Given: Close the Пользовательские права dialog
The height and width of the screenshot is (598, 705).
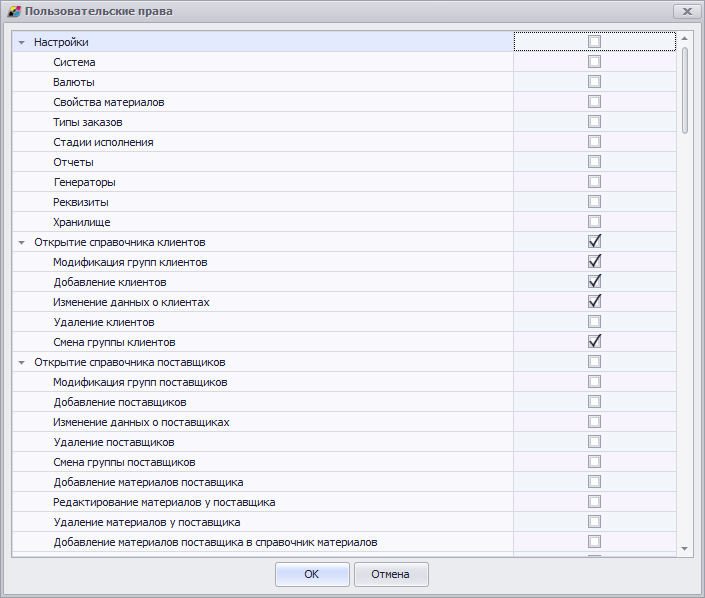Looking at the screenshot, I should 685,12.
